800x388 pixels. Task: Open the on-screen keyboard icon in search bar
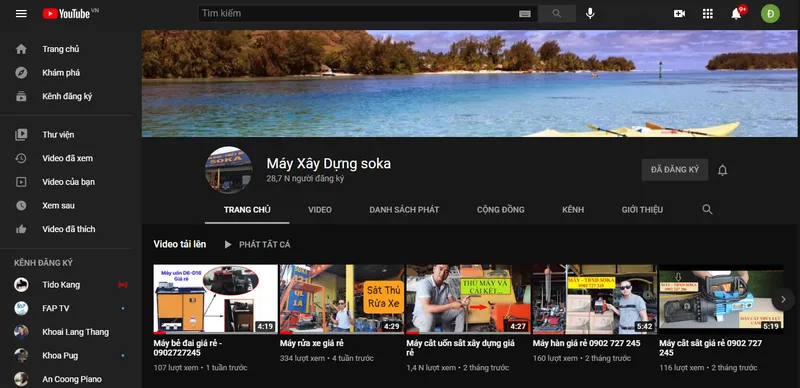524,14
